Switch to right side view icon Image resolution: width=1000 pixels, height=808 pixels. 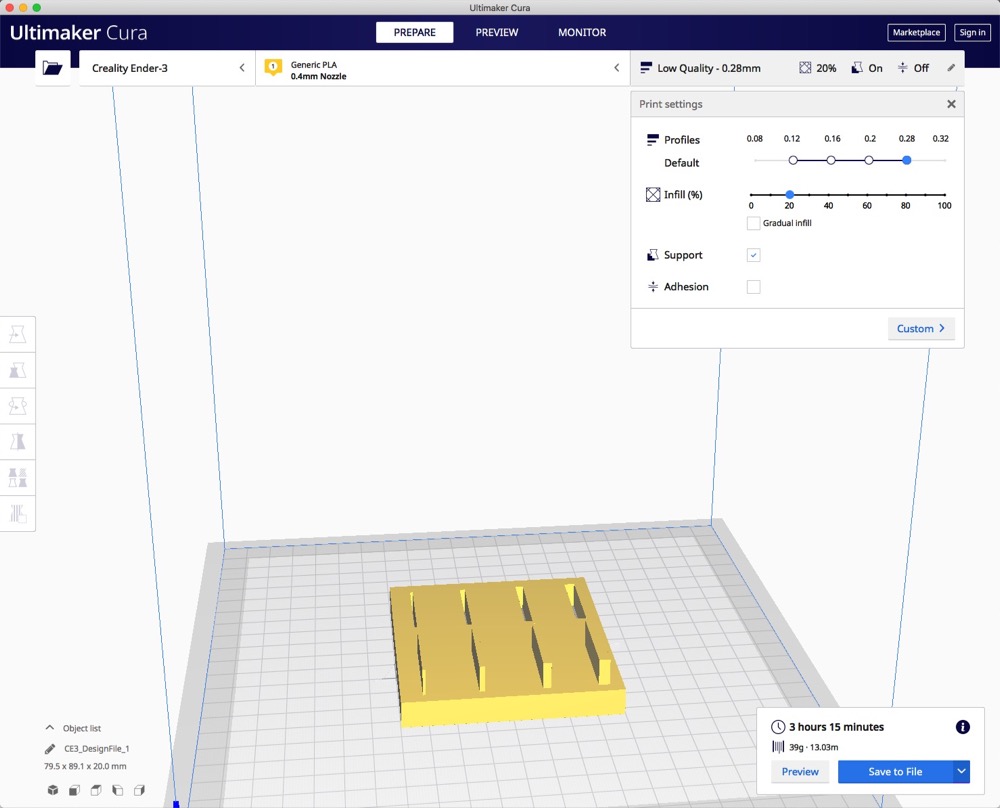[x=140, y=790]
